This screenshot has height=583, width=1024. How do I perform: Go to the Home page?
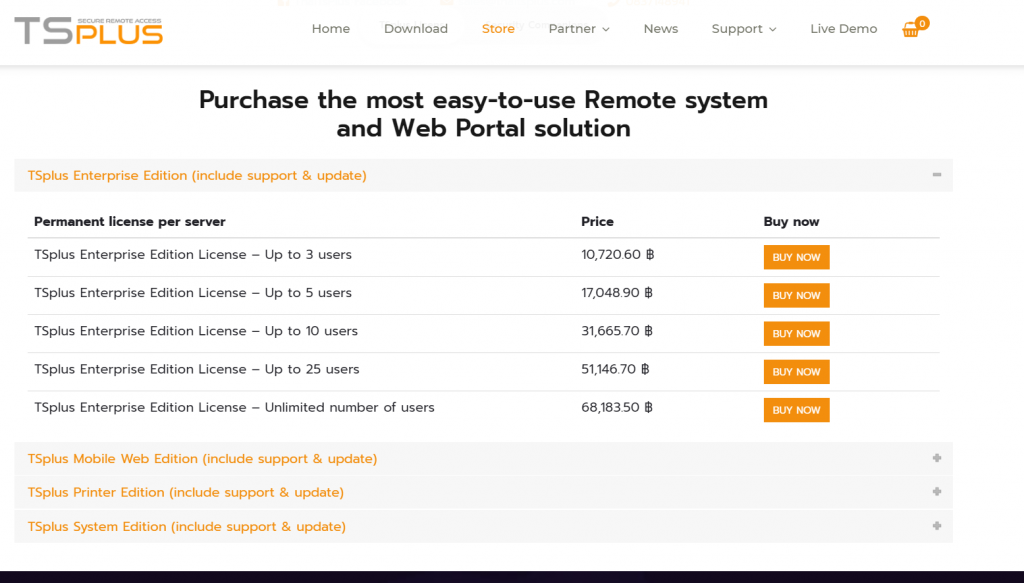coord(331,29)
